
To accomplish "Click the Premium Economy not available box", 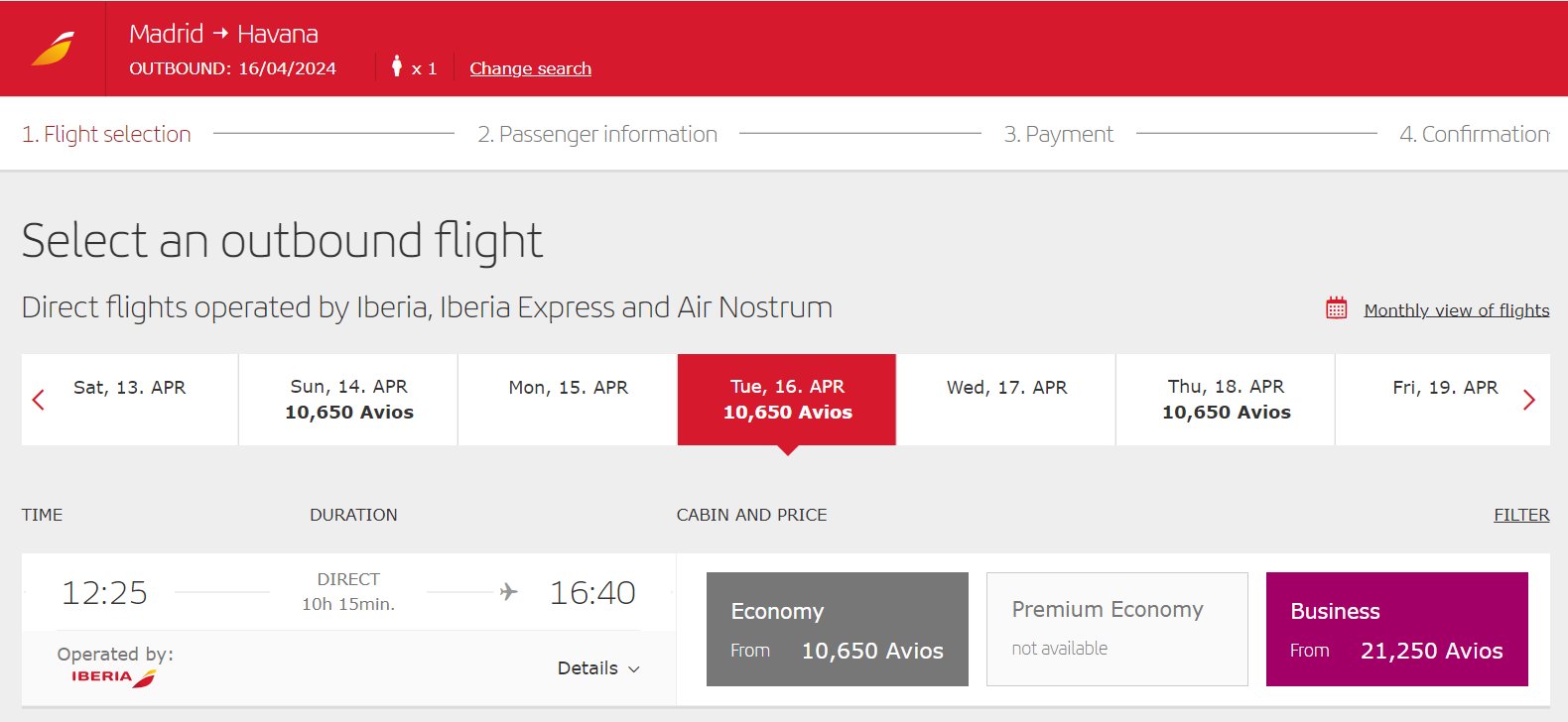I will point(1117,629).
